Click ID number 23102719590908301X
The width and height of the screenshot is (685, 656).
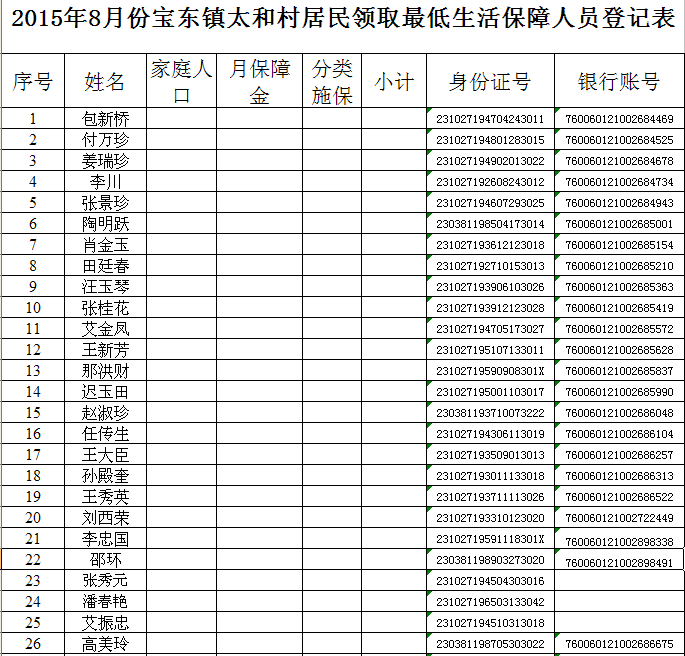point(490,371)
